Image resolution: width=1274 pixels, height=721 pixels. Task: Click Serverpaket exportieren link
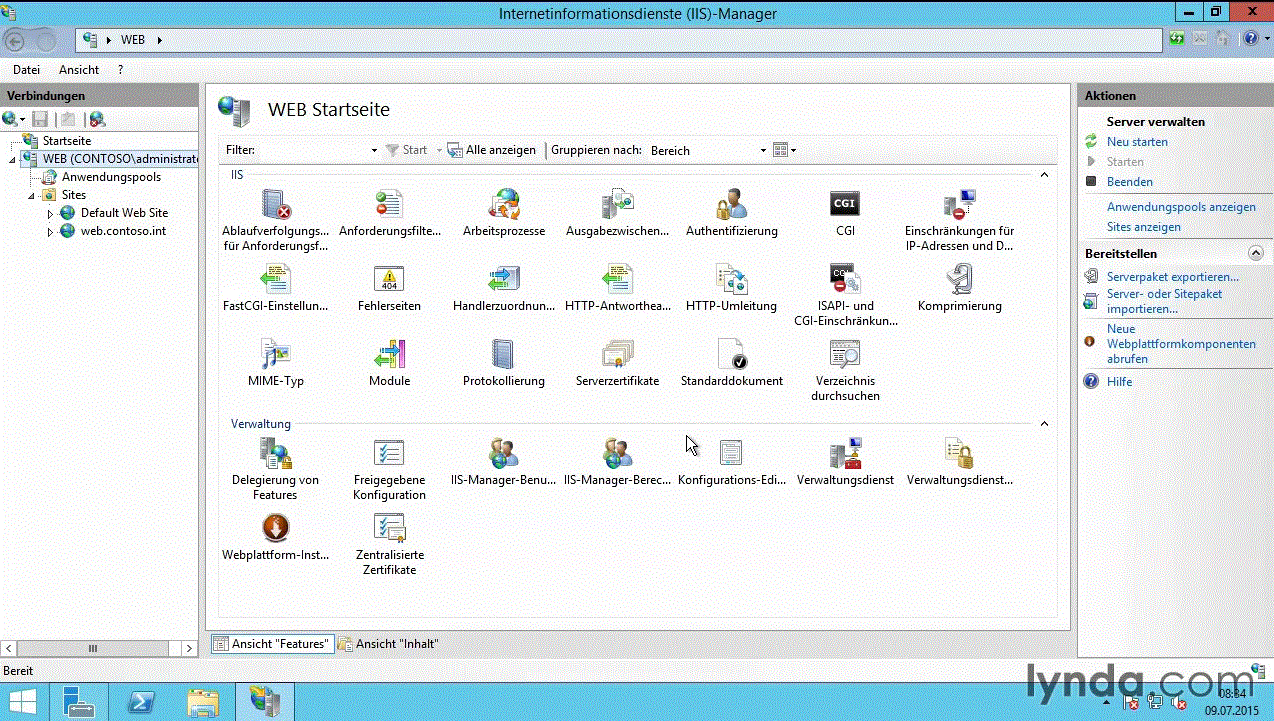pos(1172,277)
